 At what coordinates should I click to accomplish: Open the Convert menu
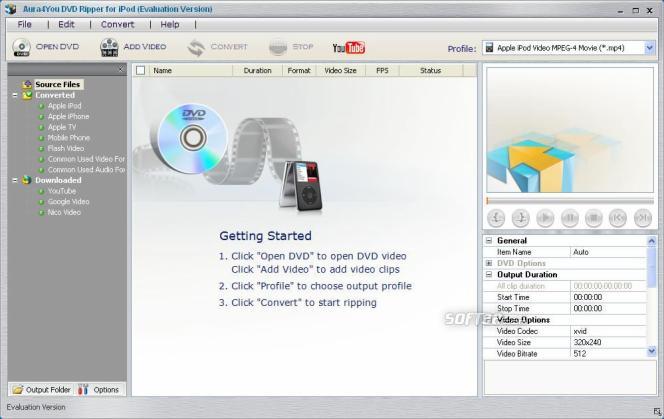(x=117, y=25)
